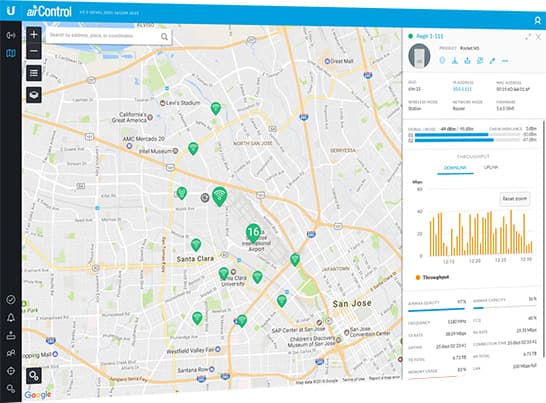Open the user account icon in the header
Image resolution: width=546 pixels, height=403 pixels.
pos(538,21)
